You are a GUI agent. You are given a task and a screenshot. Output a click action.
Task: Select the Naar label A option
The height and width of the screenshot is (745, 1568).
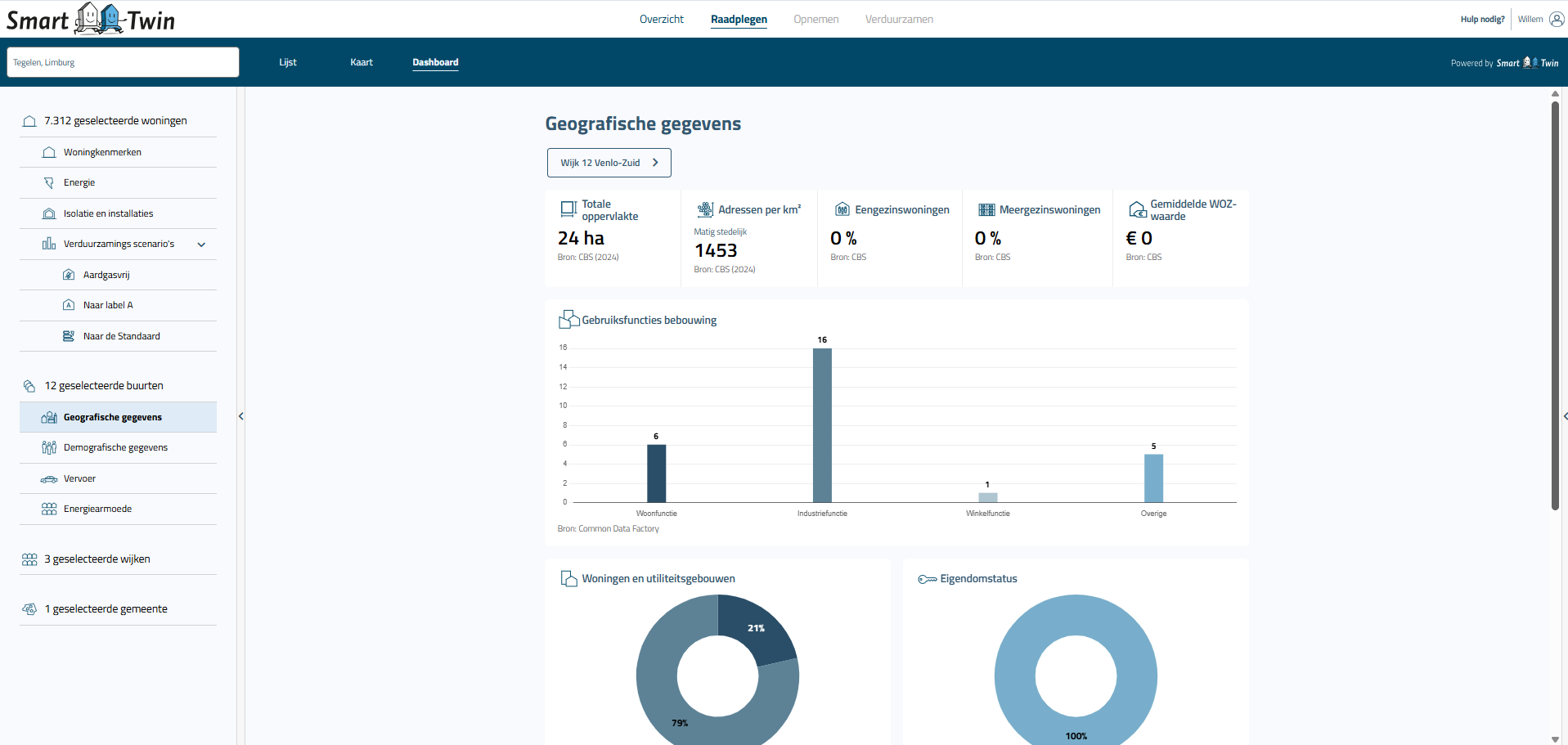(106, 305)
